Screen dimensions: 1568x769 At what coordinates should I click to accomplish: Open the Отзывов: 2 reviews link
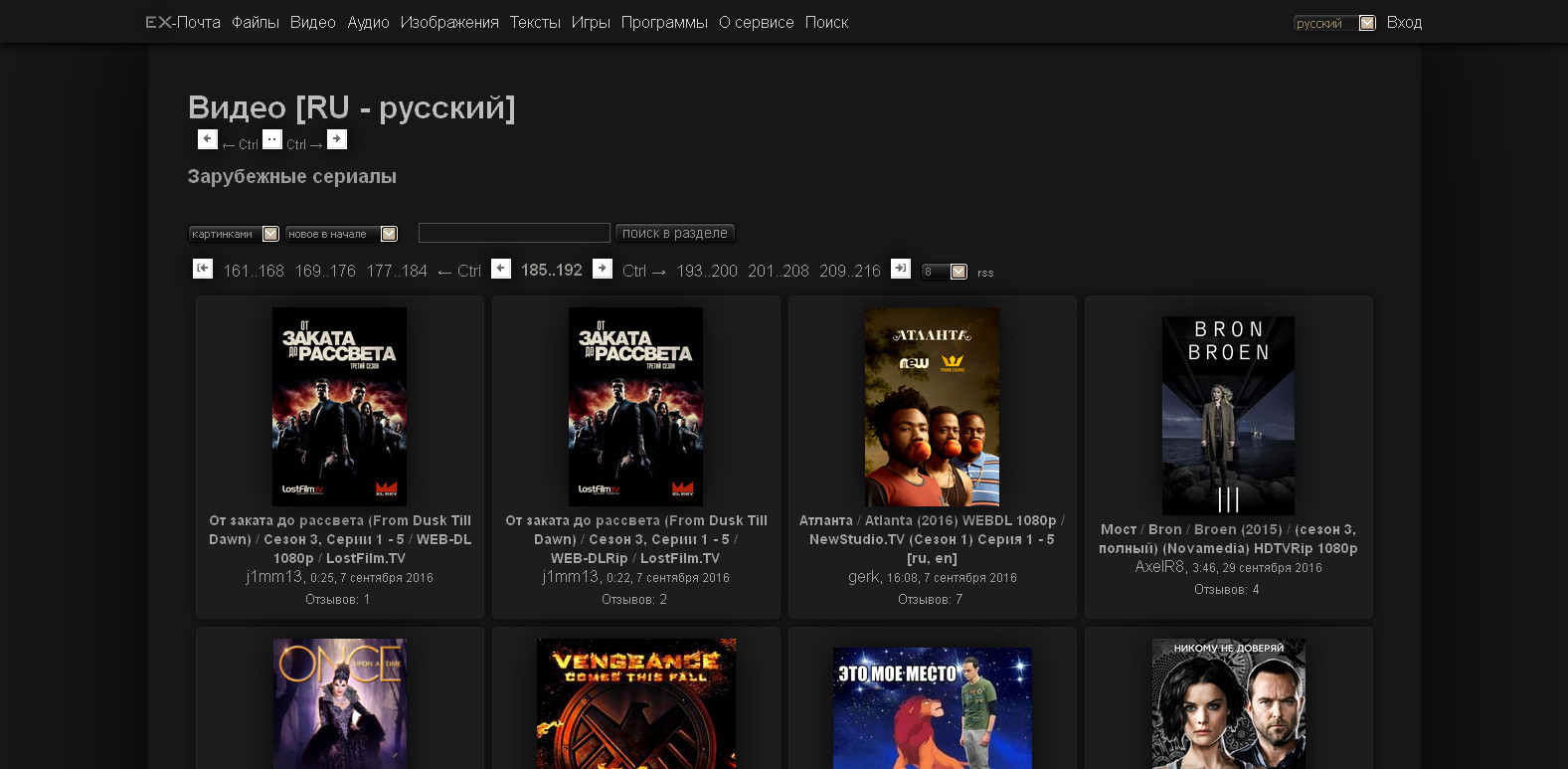634,599
